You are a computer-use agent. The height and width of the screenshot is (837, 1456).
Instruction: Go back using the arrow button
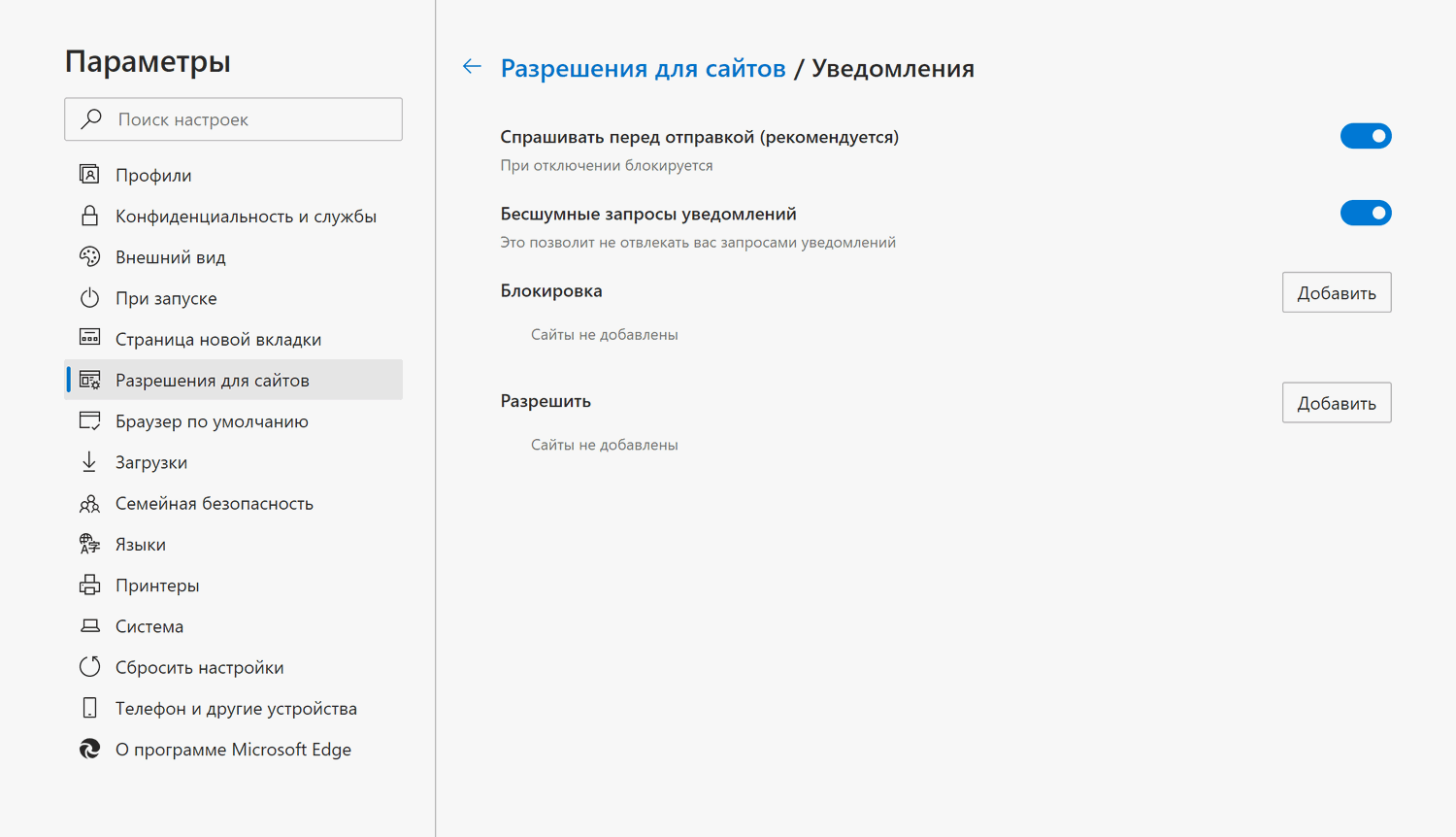[x=472, y=66]
